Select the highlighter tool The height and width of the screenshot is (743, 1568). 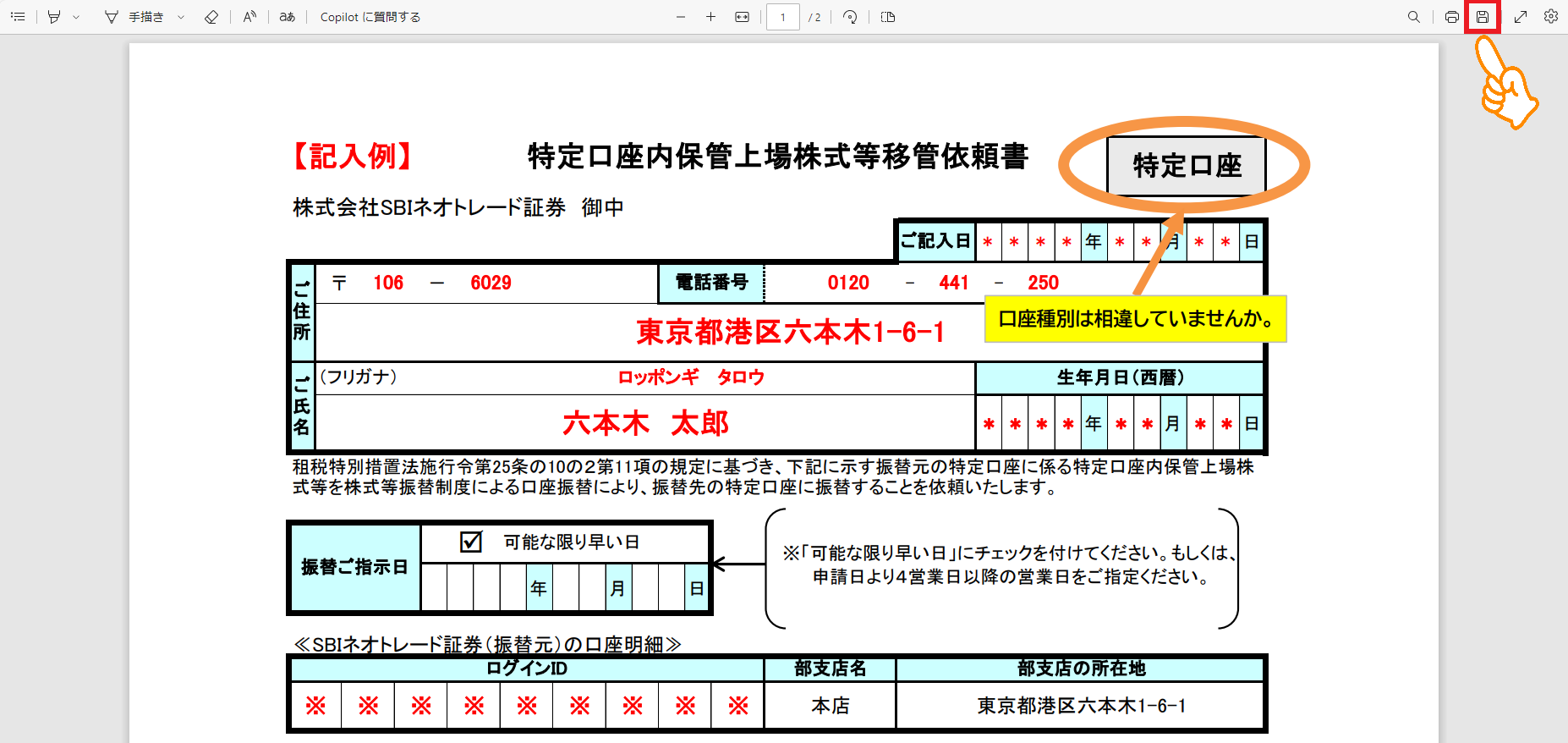click(54, 17)
